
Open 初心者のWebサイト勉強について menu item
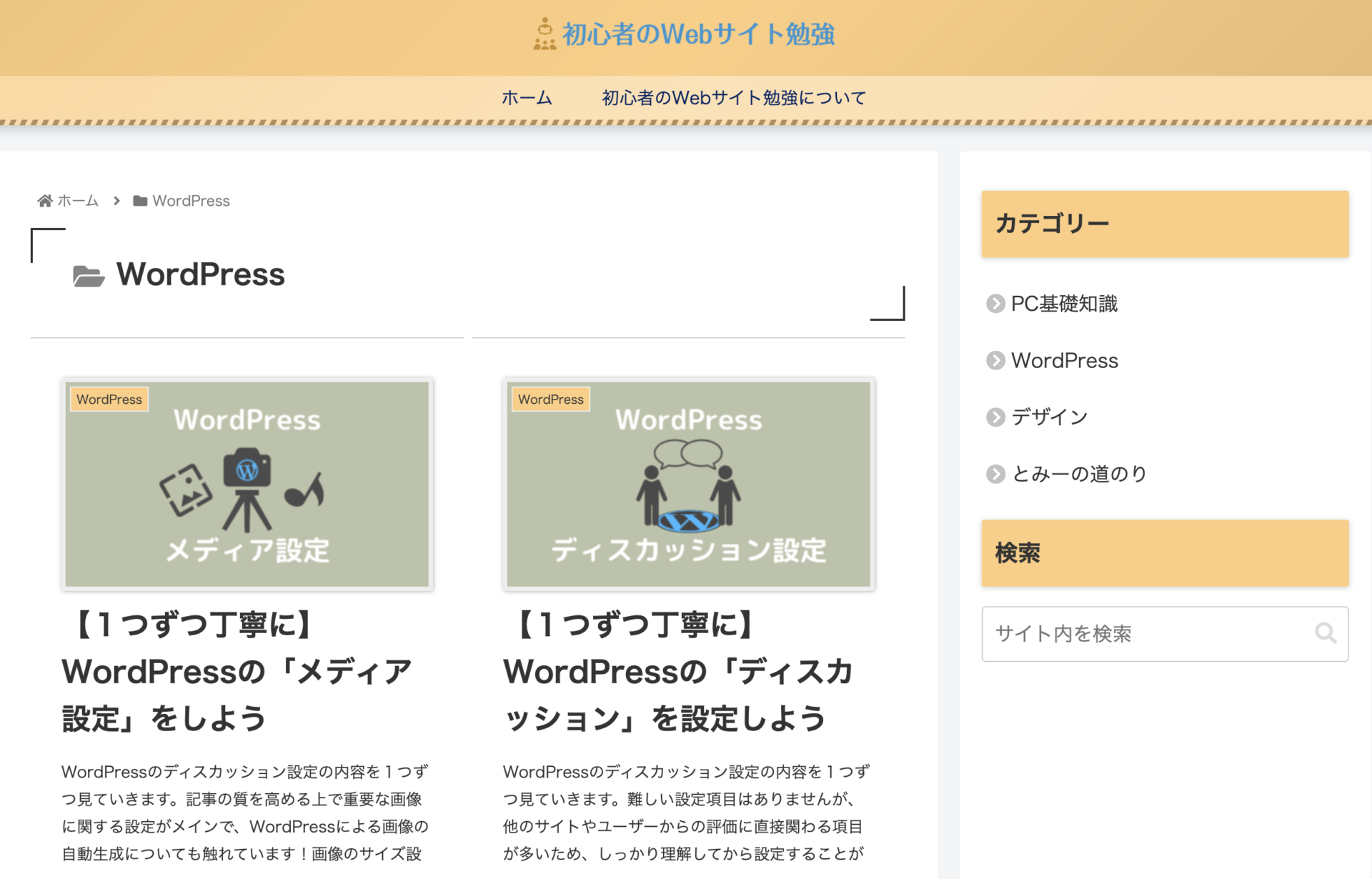(x=734, y=98)
